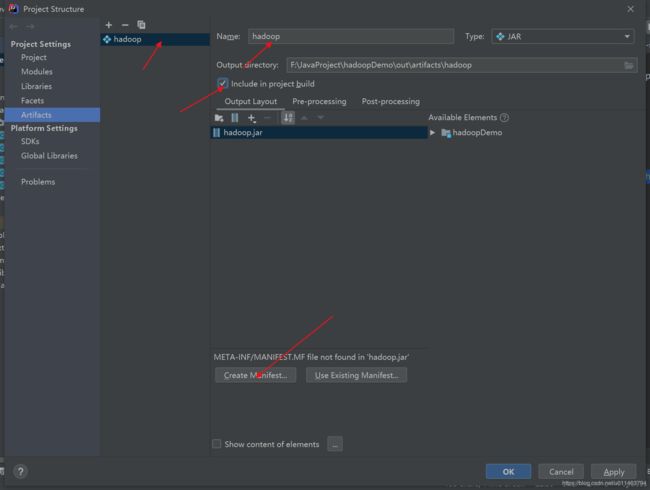The image size is (650, 490).
Task: Open Available Elements help icon
Action: (504, 118)
